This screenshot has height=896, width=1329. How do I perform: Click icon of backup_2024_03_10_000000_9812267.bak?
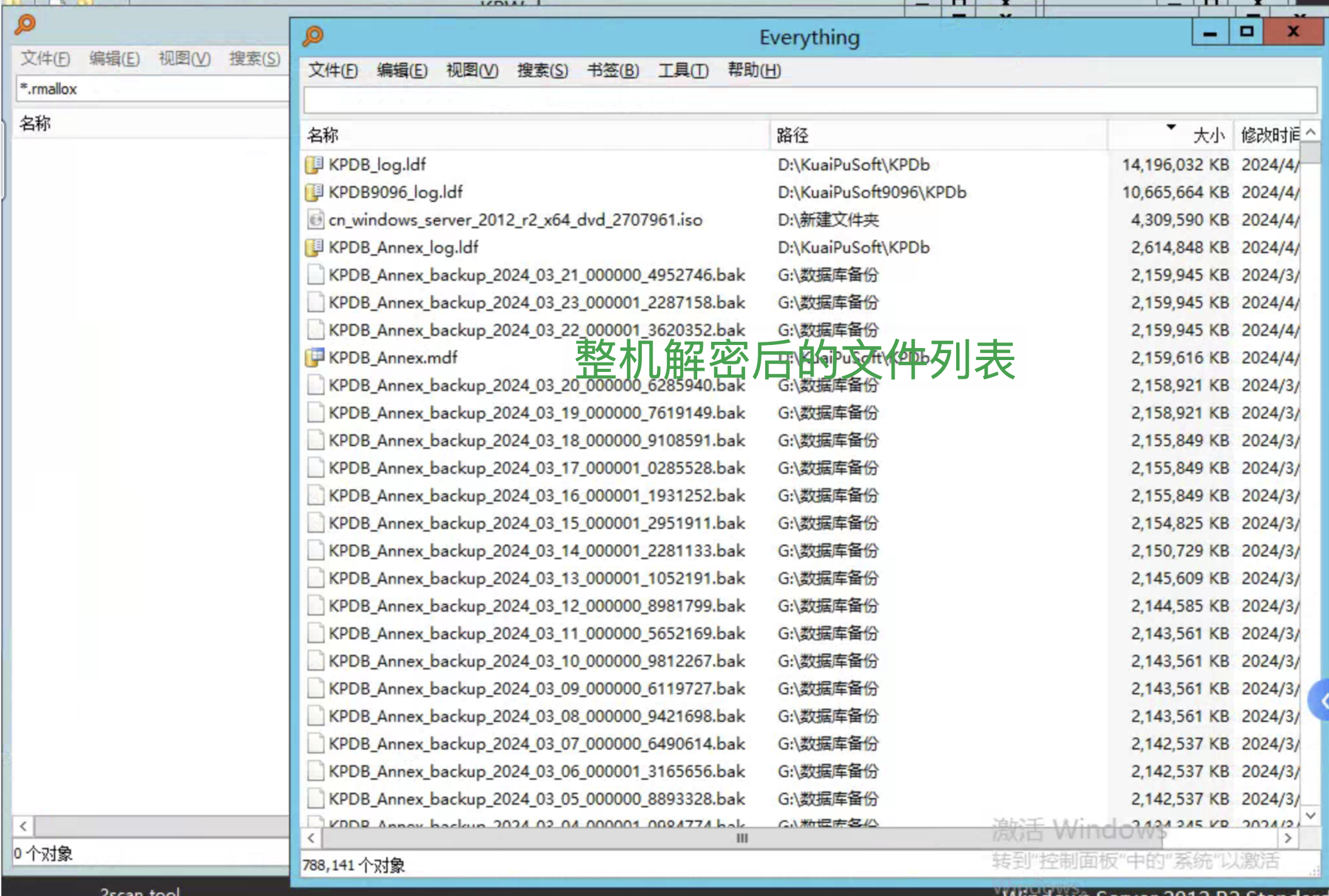316,661
